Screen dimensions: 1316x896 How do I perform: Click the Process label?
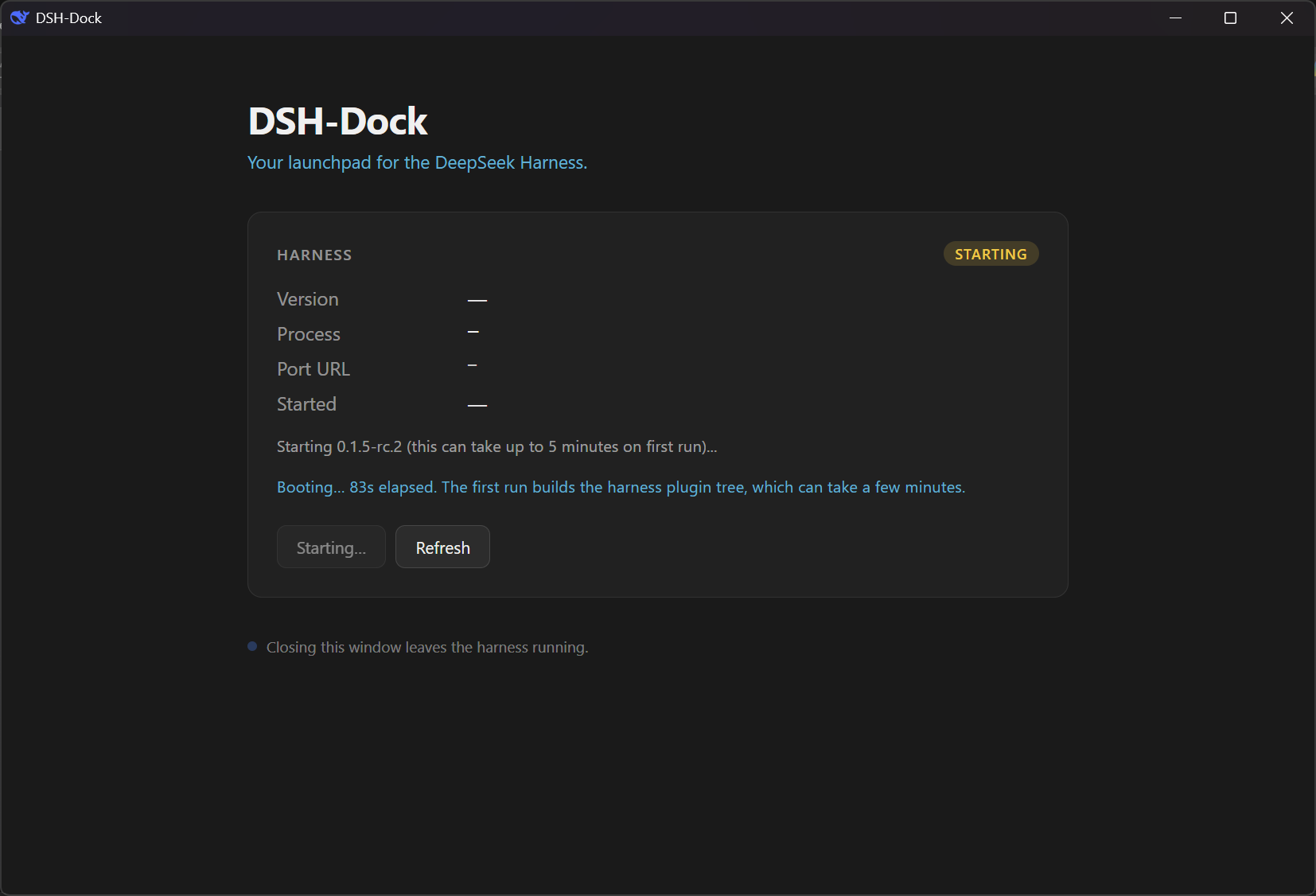tap(309, 334)
